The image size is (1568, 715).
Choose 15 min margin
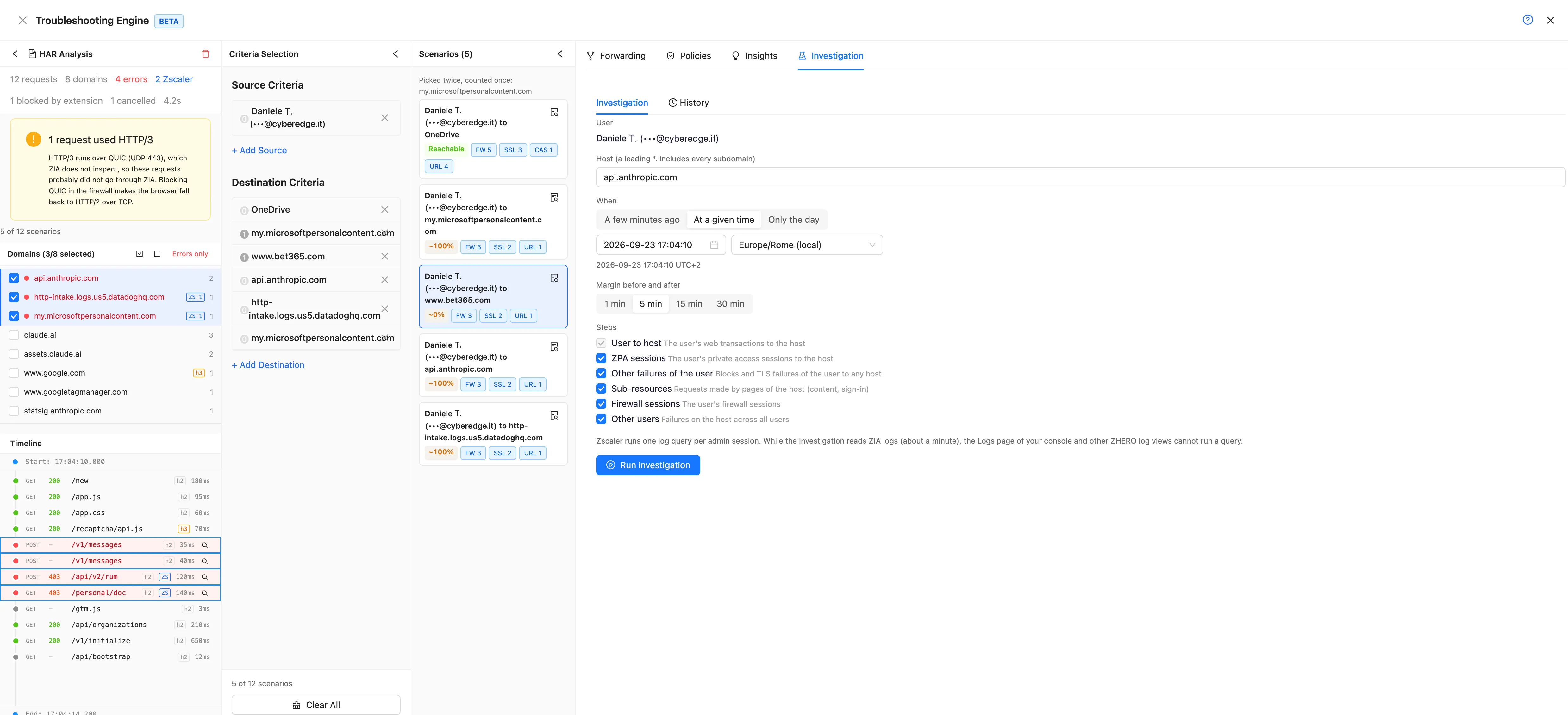pyautogui.click(x=689, y=304)
